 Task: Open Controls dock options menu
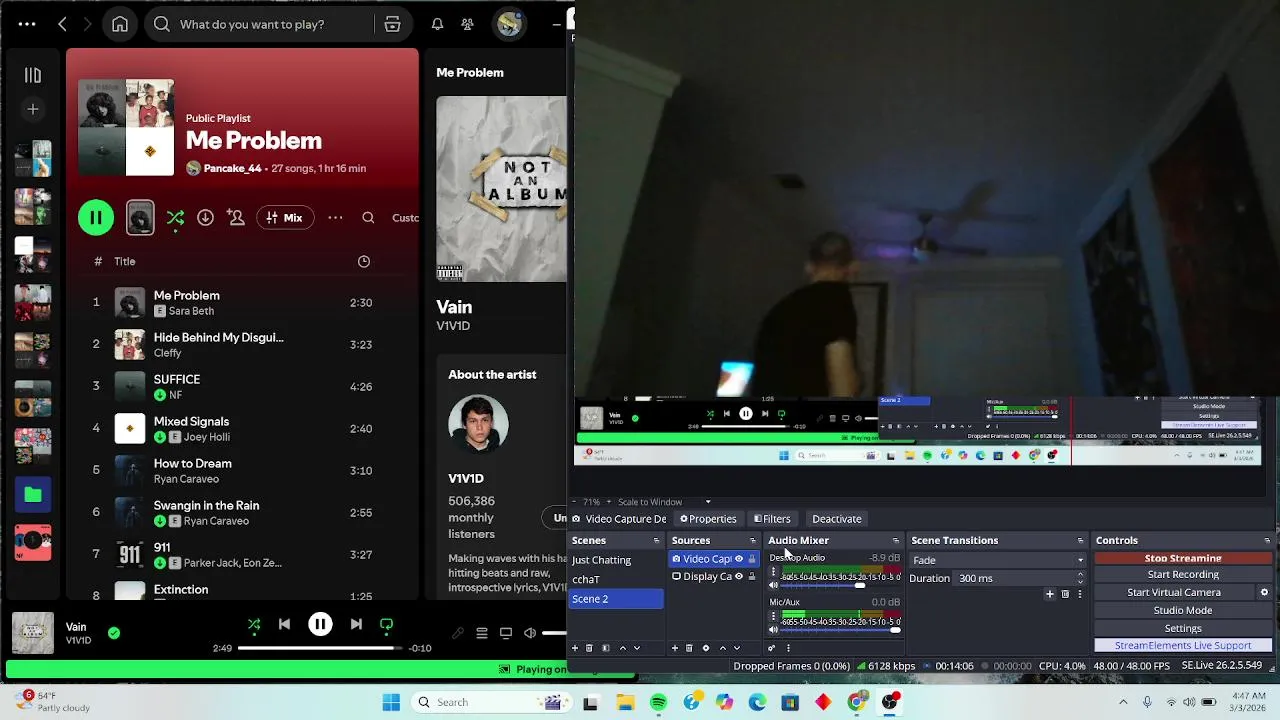click(1267, 541)
